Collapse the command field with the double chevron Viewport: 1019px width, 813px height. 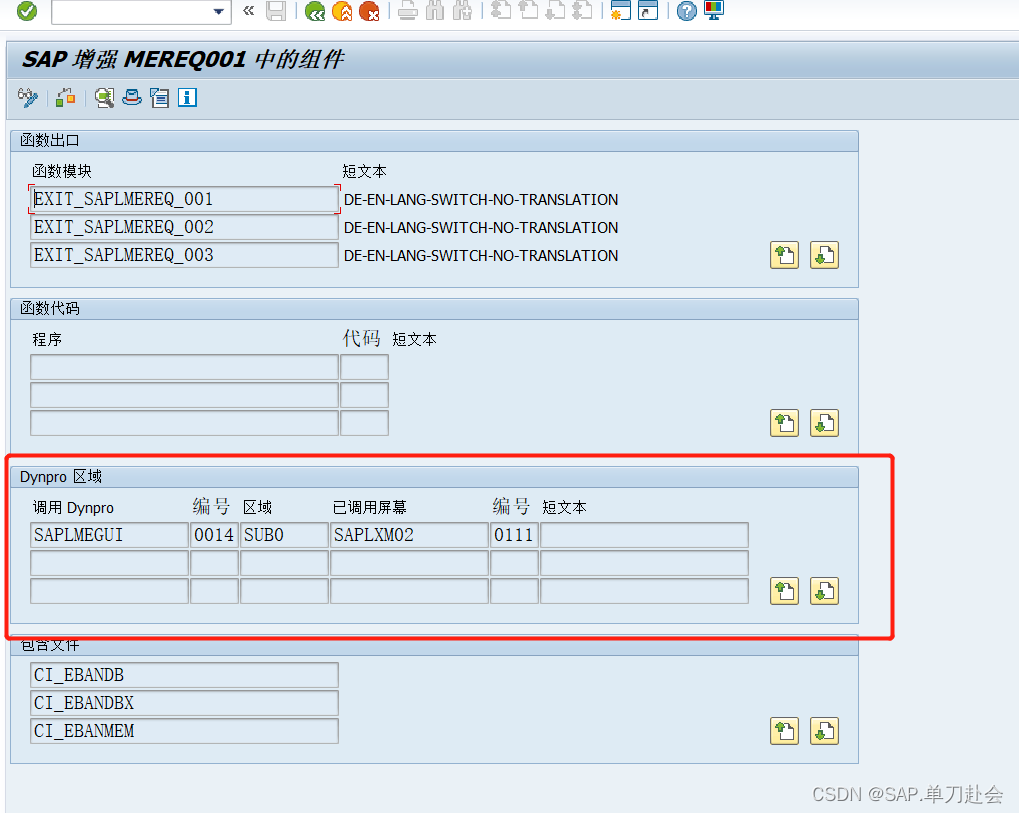(248, 10)
